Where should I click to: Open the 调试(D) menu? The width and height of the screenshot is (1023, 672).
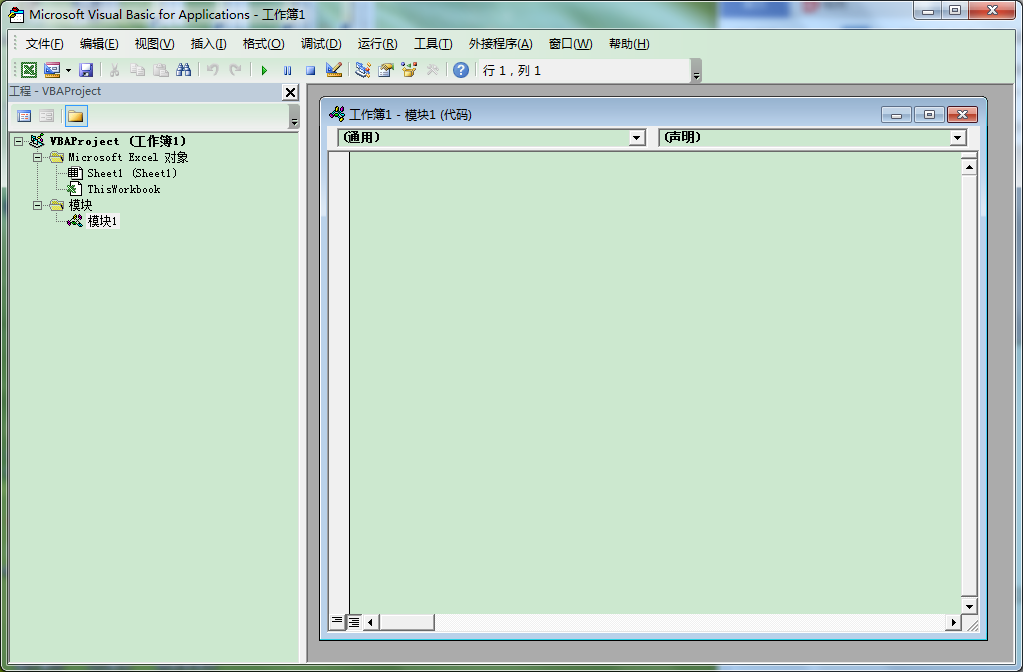tap(321, 44)
